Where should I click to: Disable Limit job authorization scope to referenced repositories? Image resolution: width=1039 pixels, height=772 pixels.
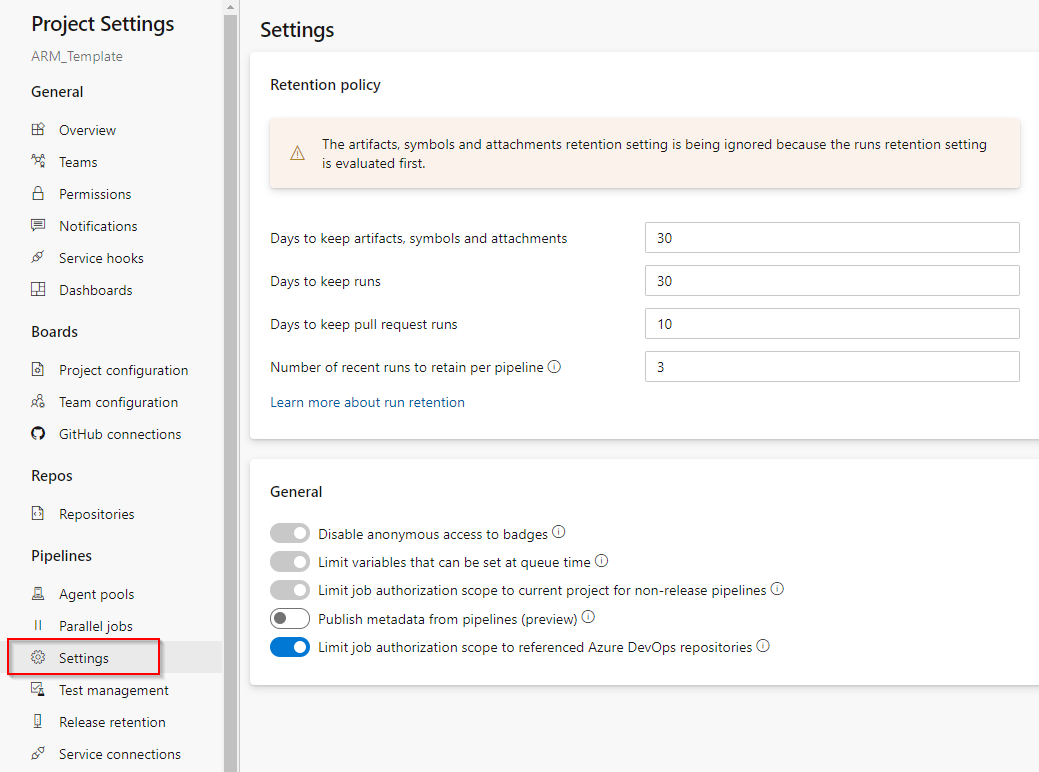coord(289,647)
